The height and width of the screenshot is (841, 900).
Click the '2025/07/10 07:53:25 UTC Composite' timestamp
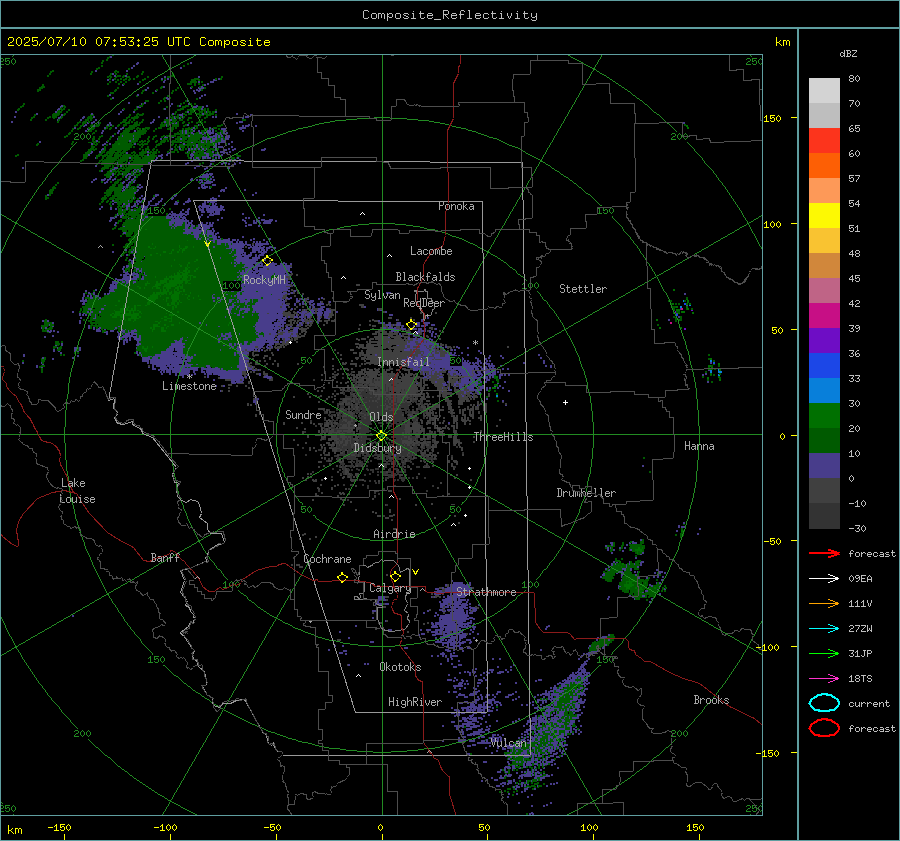pyautogui.click(x=138, y=42)
